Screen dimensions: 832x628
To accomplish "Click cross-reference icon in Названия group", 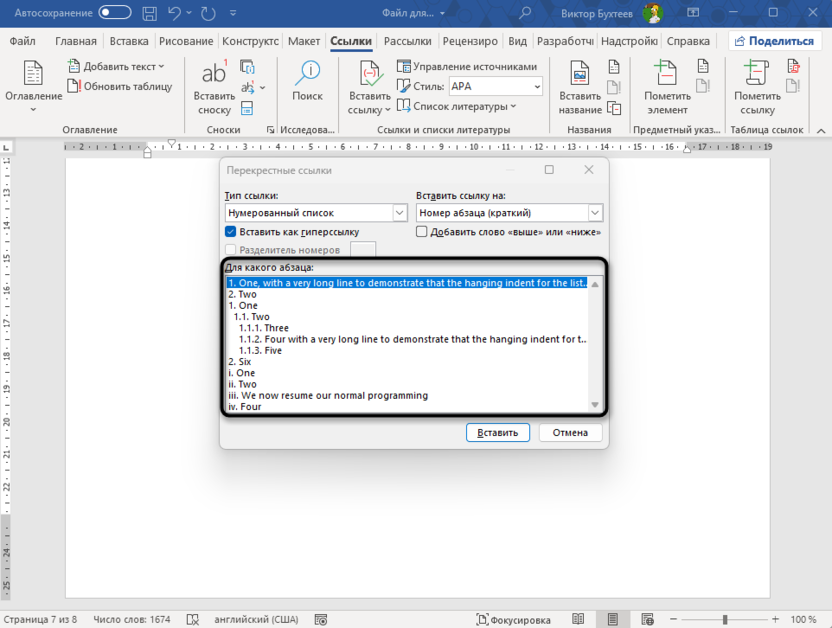I will click(614, 108).
